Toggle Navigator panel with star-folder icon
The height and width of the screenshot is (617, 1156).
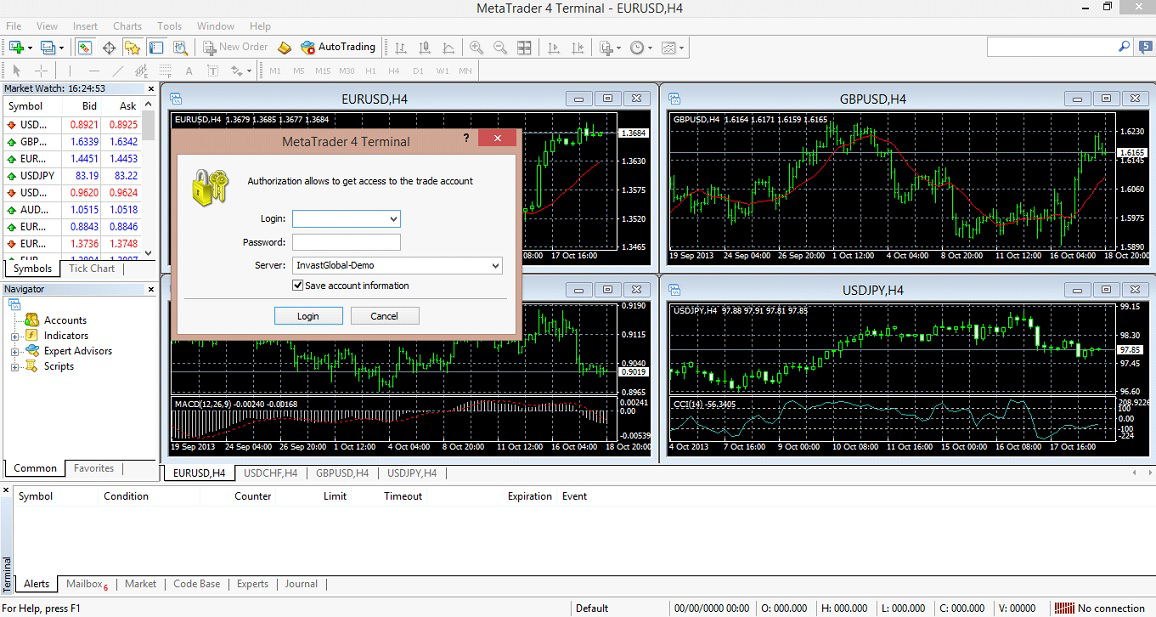tap(133, 47)
